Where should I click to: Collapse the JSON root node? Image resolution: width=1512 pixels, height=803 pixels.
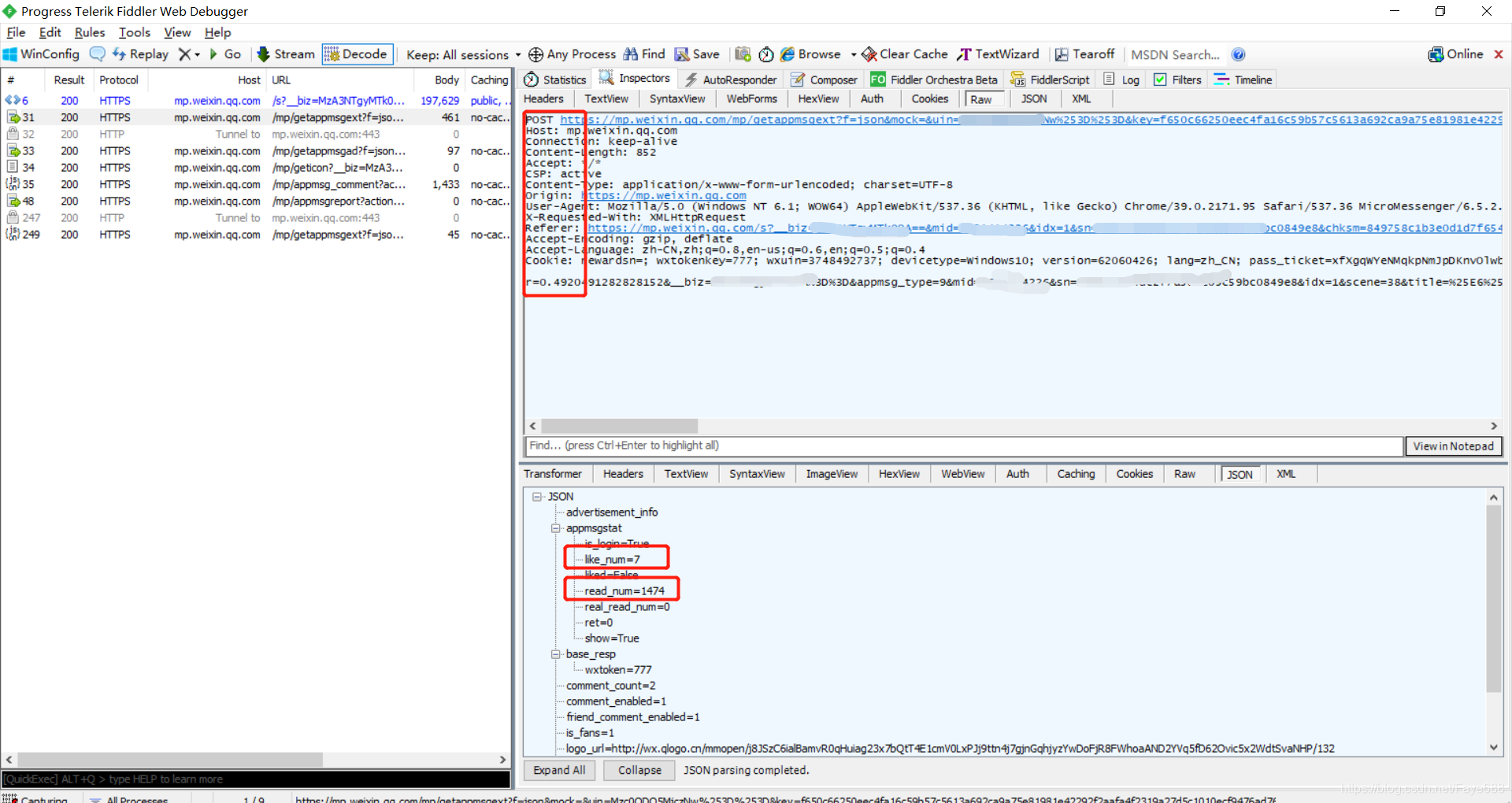[x=537, y=497]
